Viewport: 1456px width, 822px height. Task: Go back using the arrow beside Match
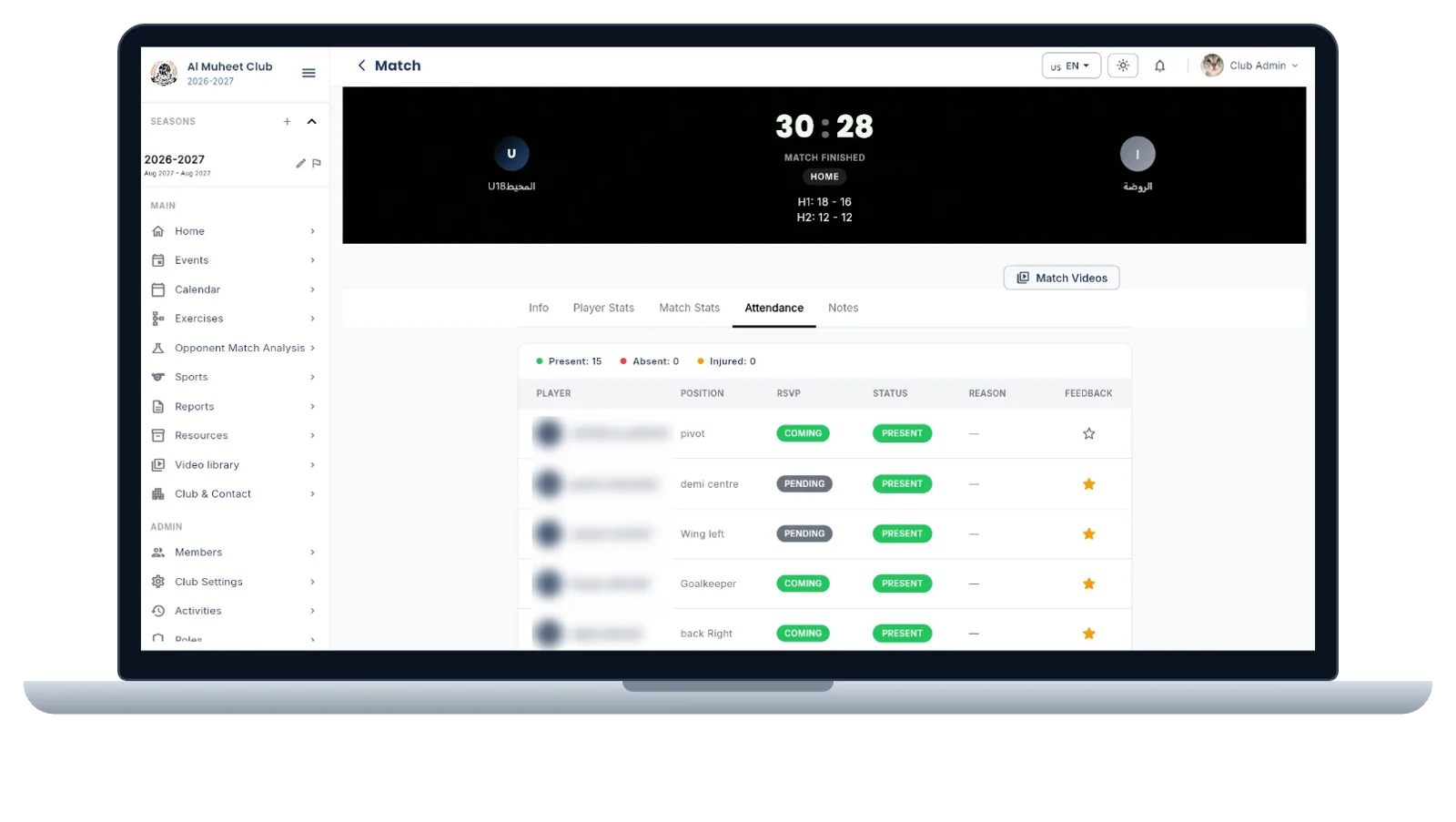[x=361, y=66]
